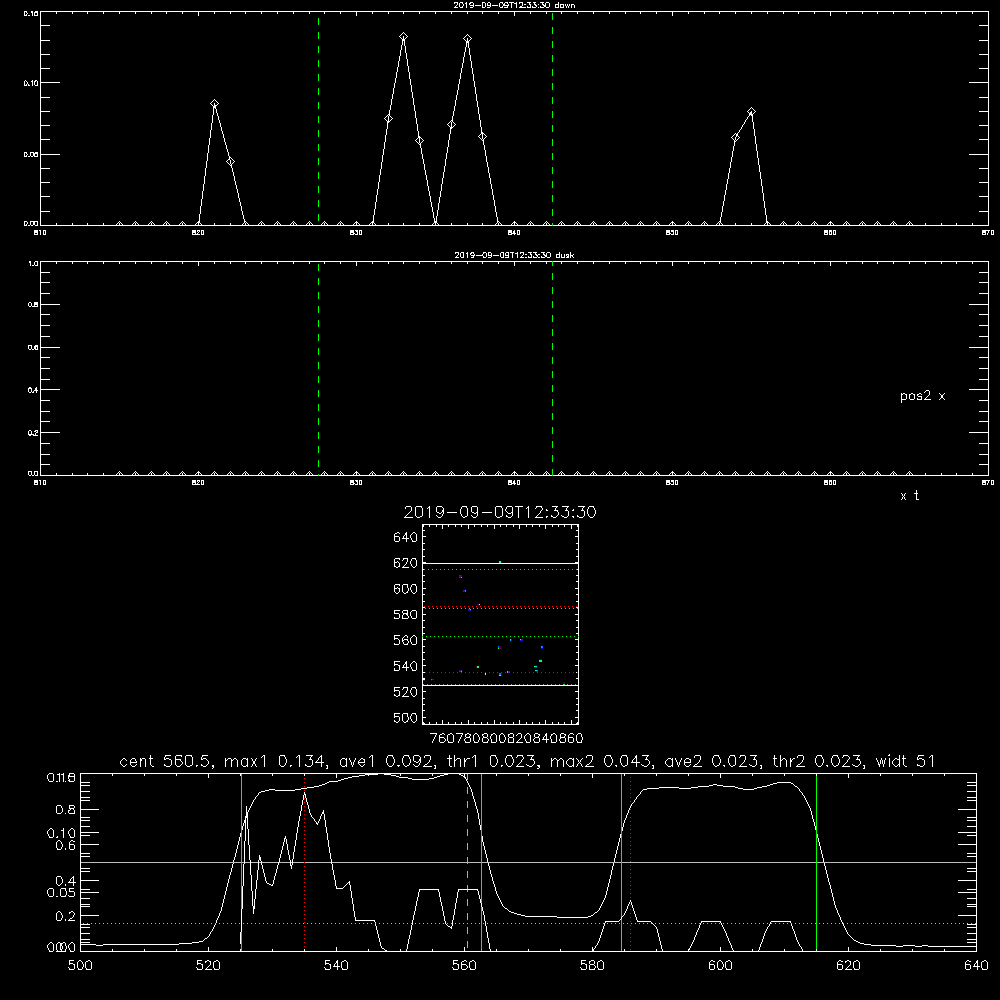This screenshot has height=1000, width=1000.
Task: Click the '2019-09-09T12:33:30 dusk' plot title
Action: point(514,255)
